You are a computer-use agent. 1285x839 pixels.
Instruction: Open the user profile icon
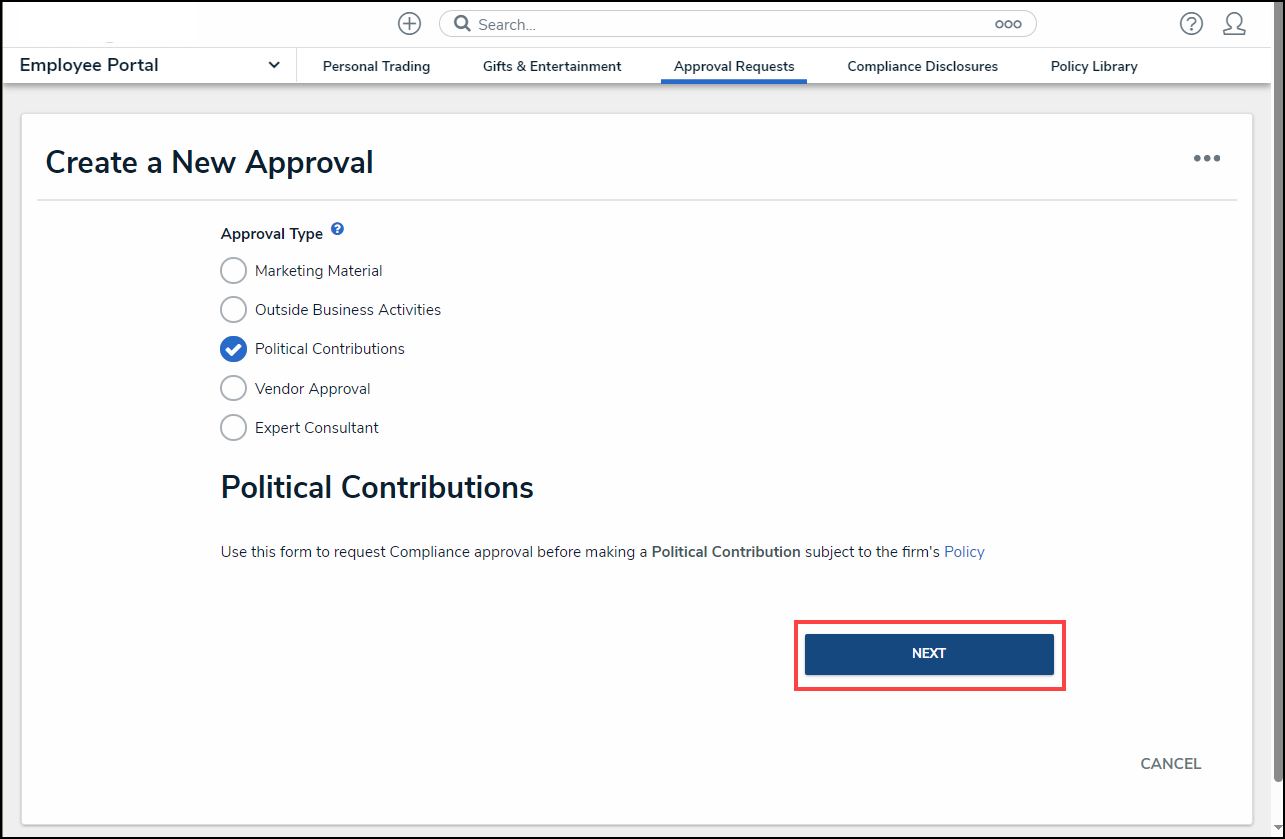pos(1234,24)
